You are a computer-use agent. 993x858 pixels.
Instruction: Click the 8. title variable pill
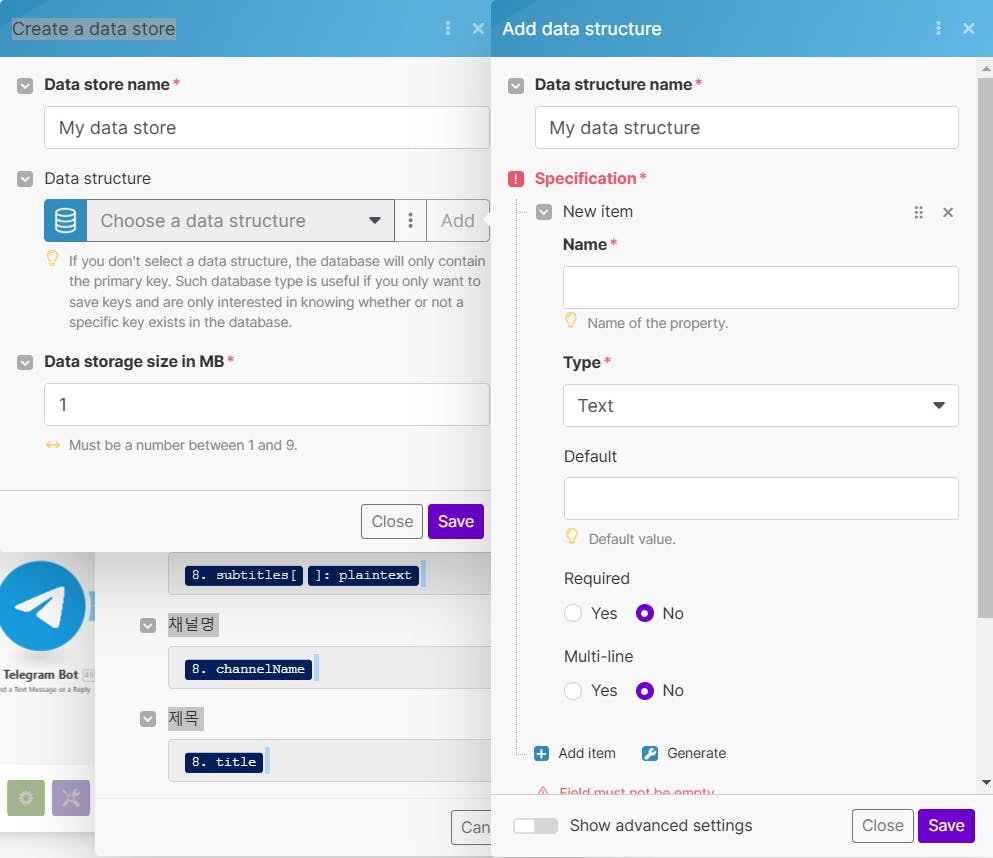click(224, 762)
